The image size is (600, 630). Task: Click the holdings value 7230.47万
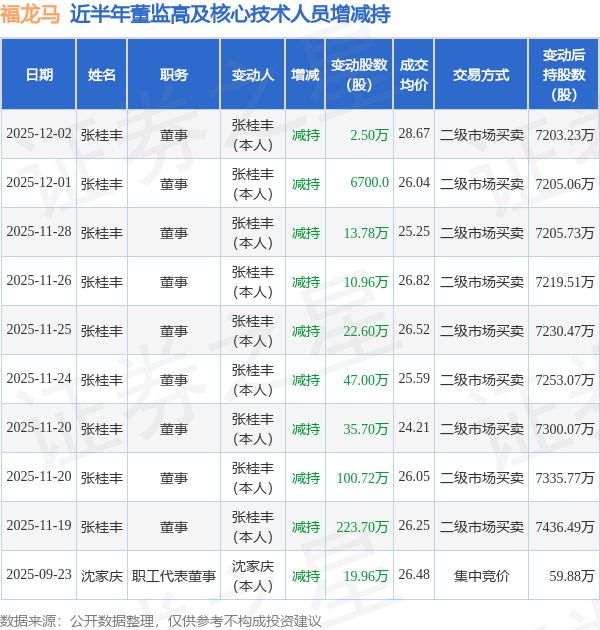pos(564,331)
